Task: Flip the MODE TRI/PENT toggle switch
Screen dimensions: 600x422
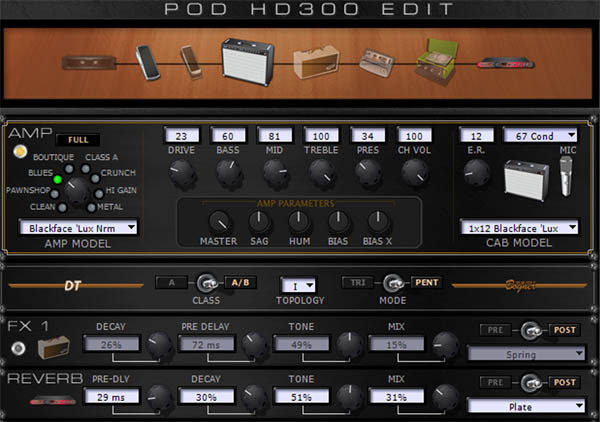Action: [393, 284]
